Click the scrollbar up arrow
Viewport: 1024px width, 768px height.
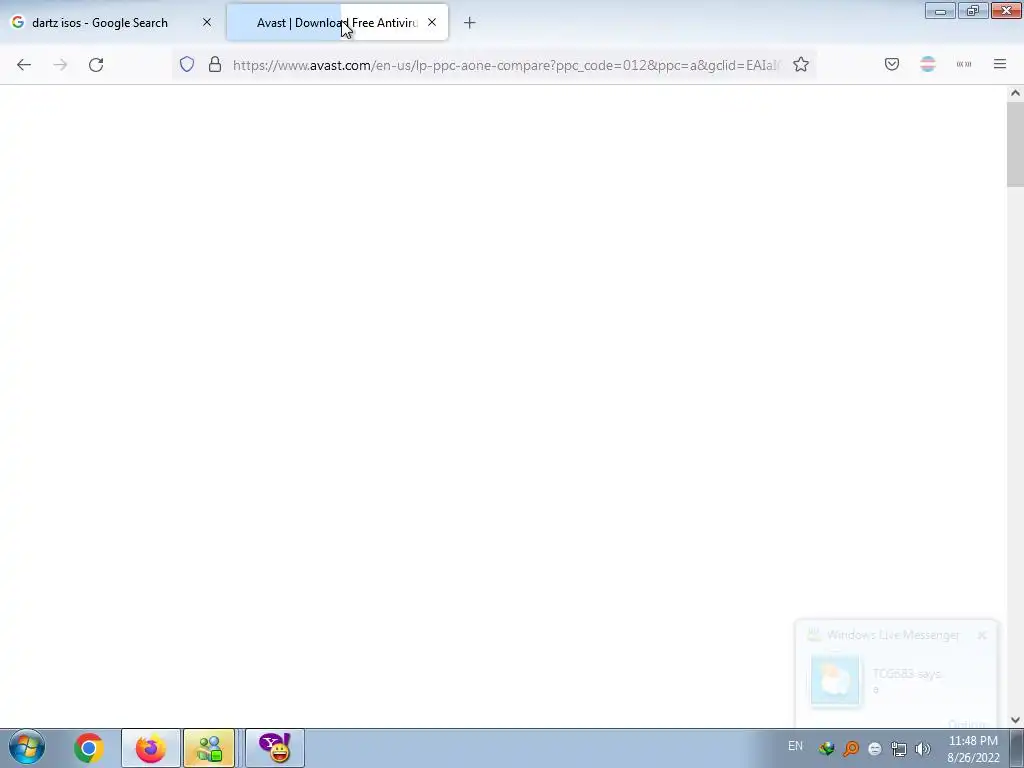[x=1015, y=93]
